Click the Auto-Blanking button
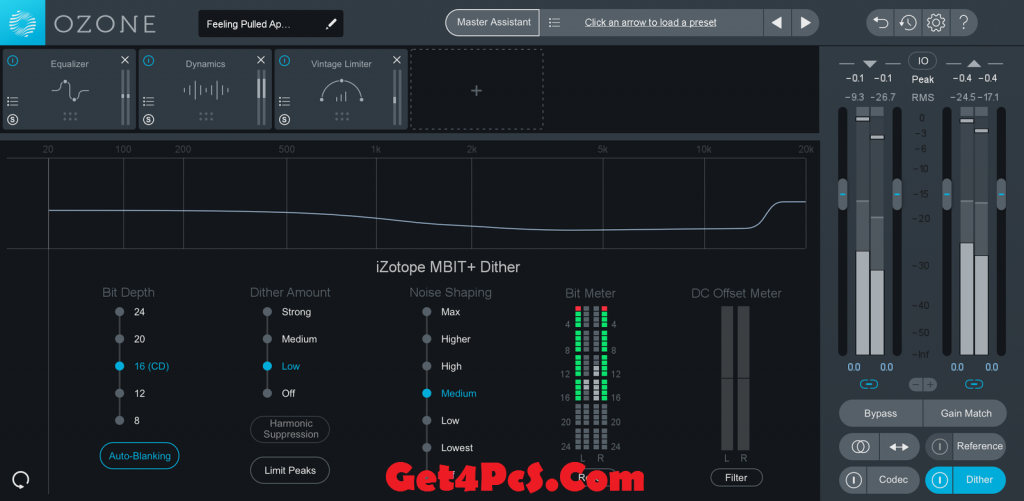 [x=139, y=456]
